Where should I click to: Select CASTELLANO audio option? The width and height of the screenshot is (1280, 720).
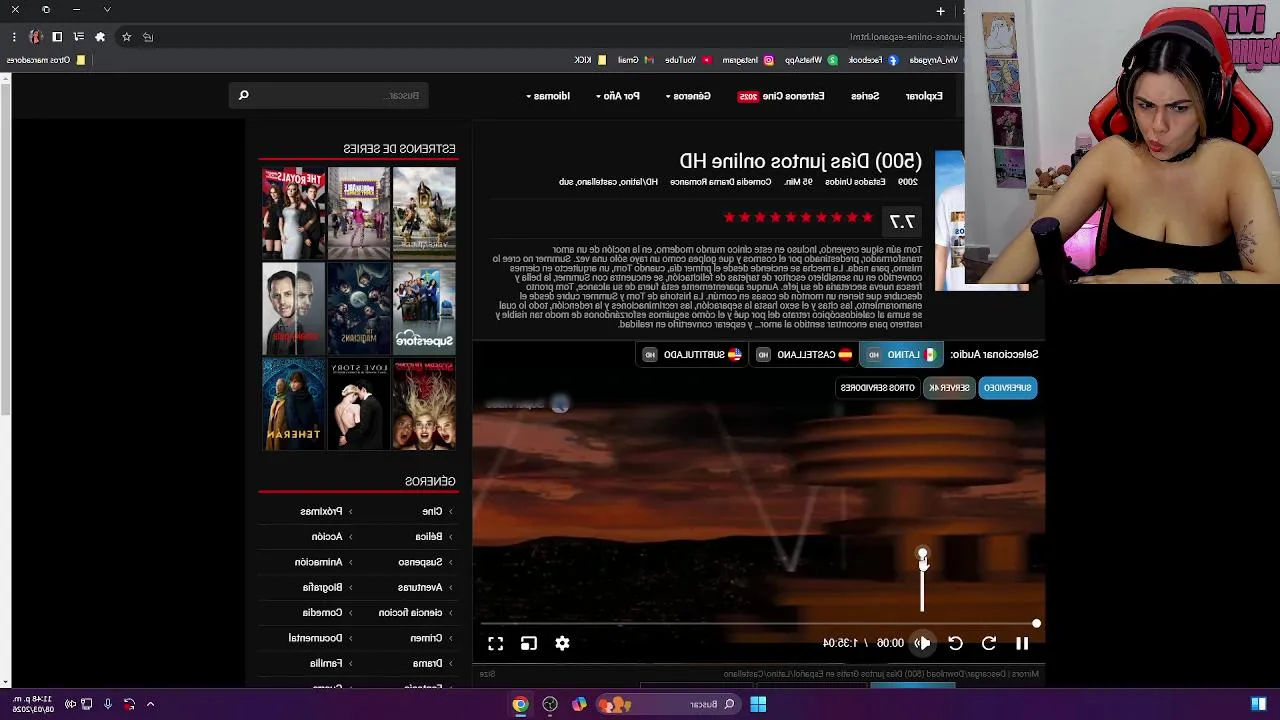803,354
